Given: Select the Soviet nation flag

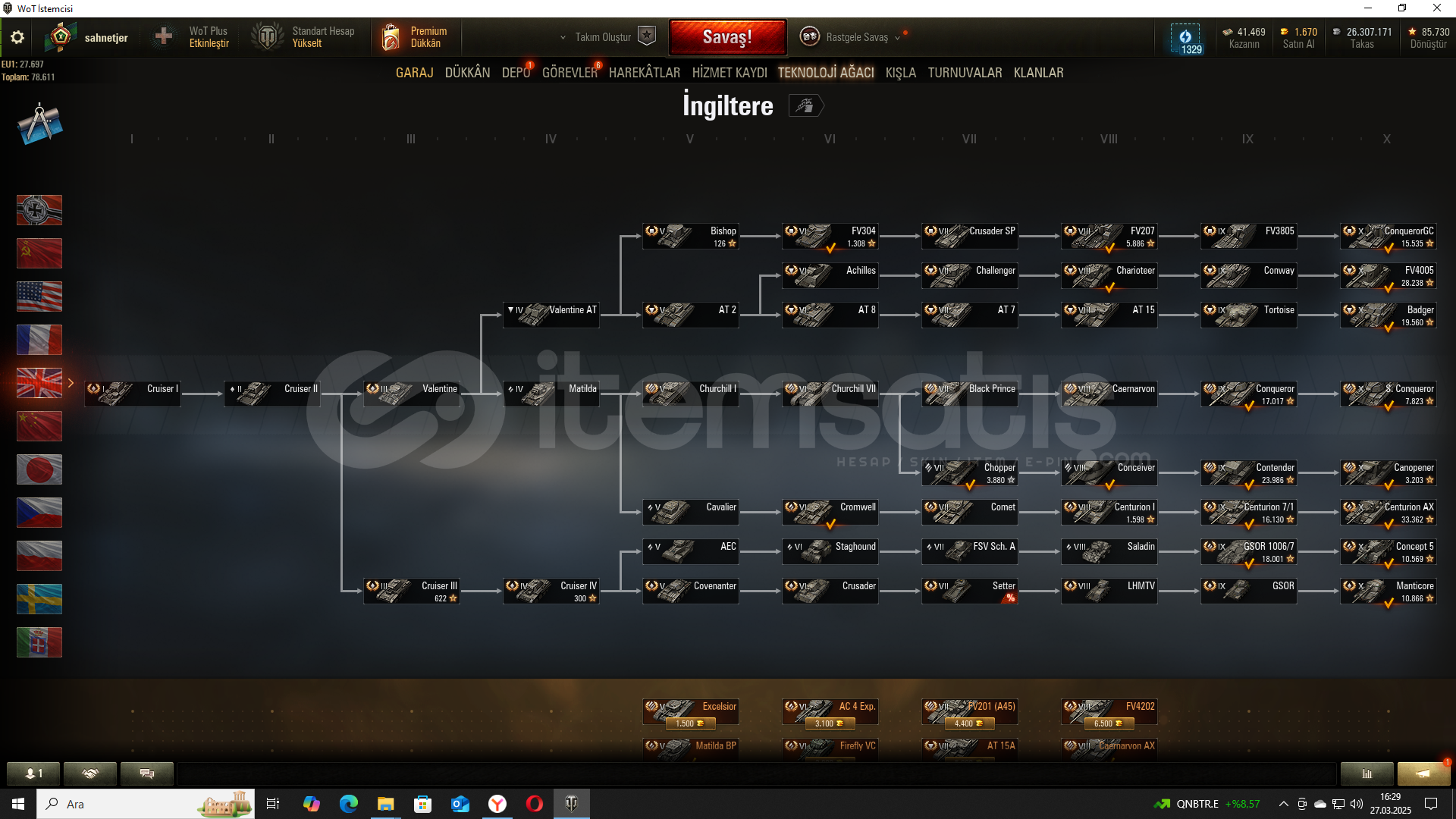Looking at the screenshot, I should coord(39,253).
